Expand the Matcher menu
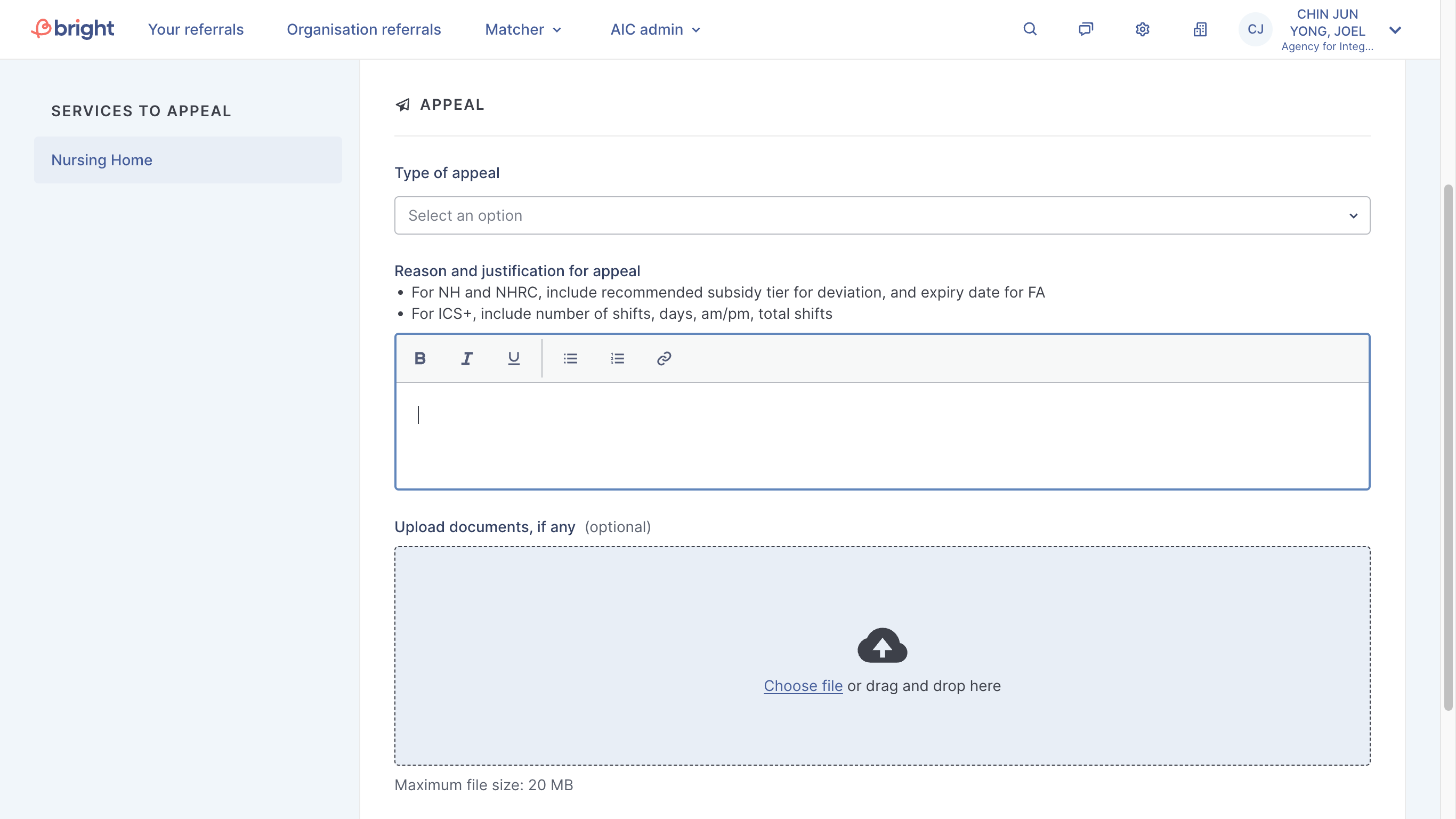Viewport: 1456px width, 819px height. coord(523,29)
